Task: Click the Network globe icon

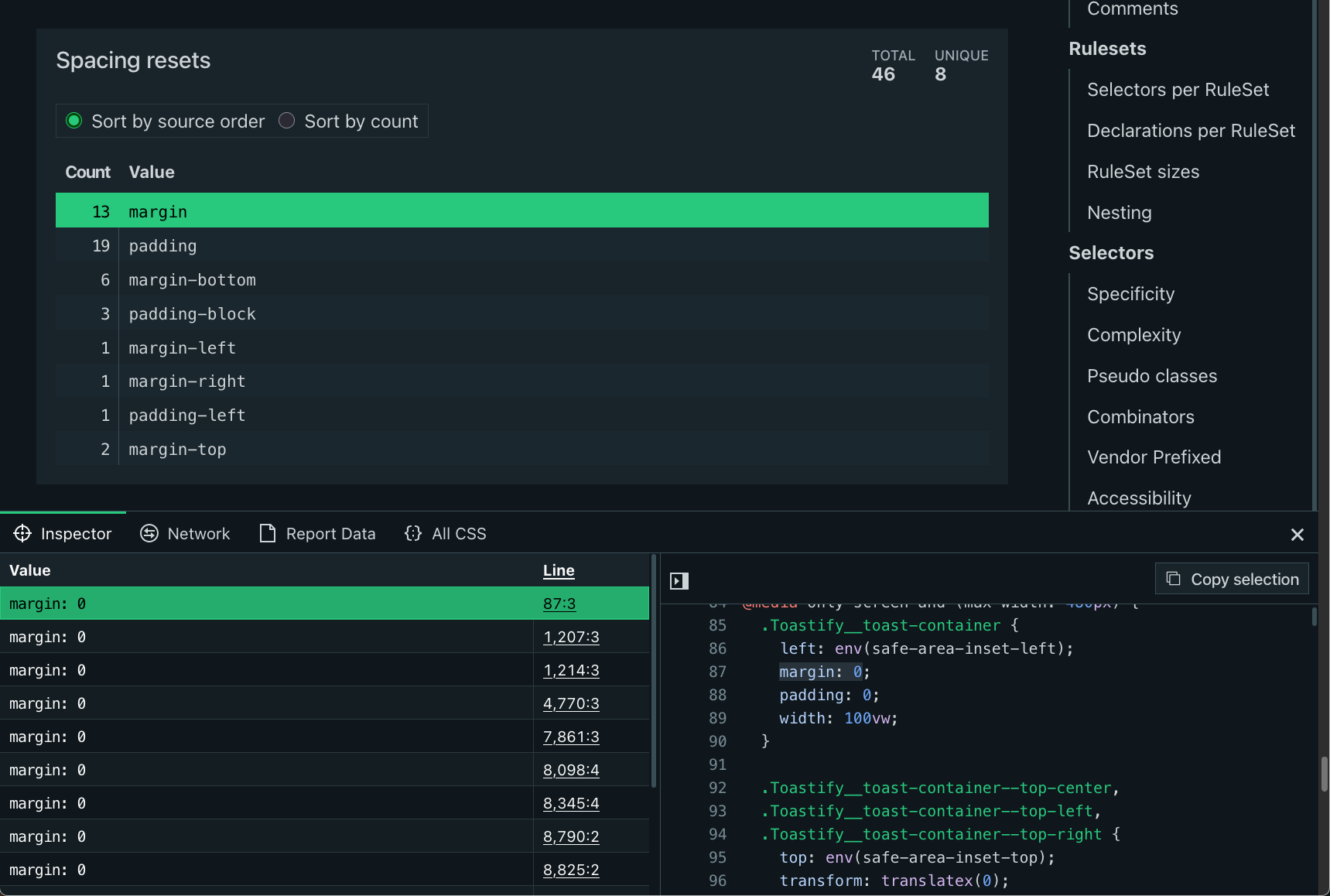Action: (x=148, y=533)
